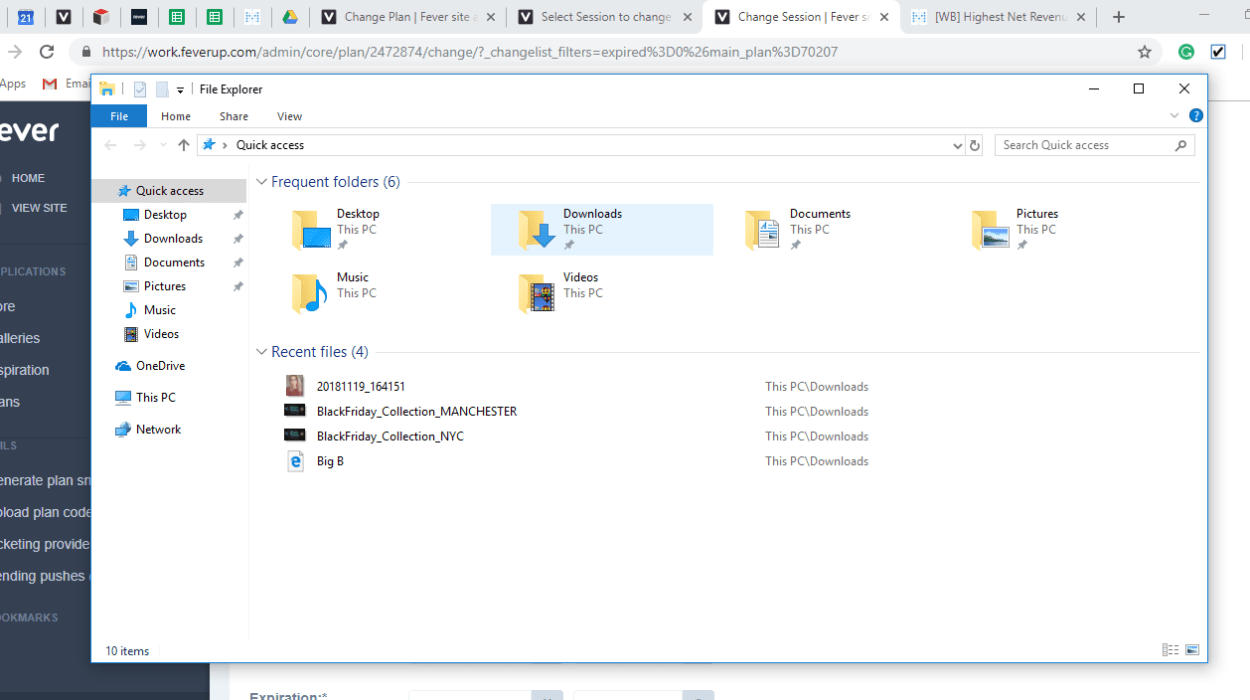This screenshot has height=700, width=1250.
Task: Open the address bar history dropdown
Action: point(957,145)
